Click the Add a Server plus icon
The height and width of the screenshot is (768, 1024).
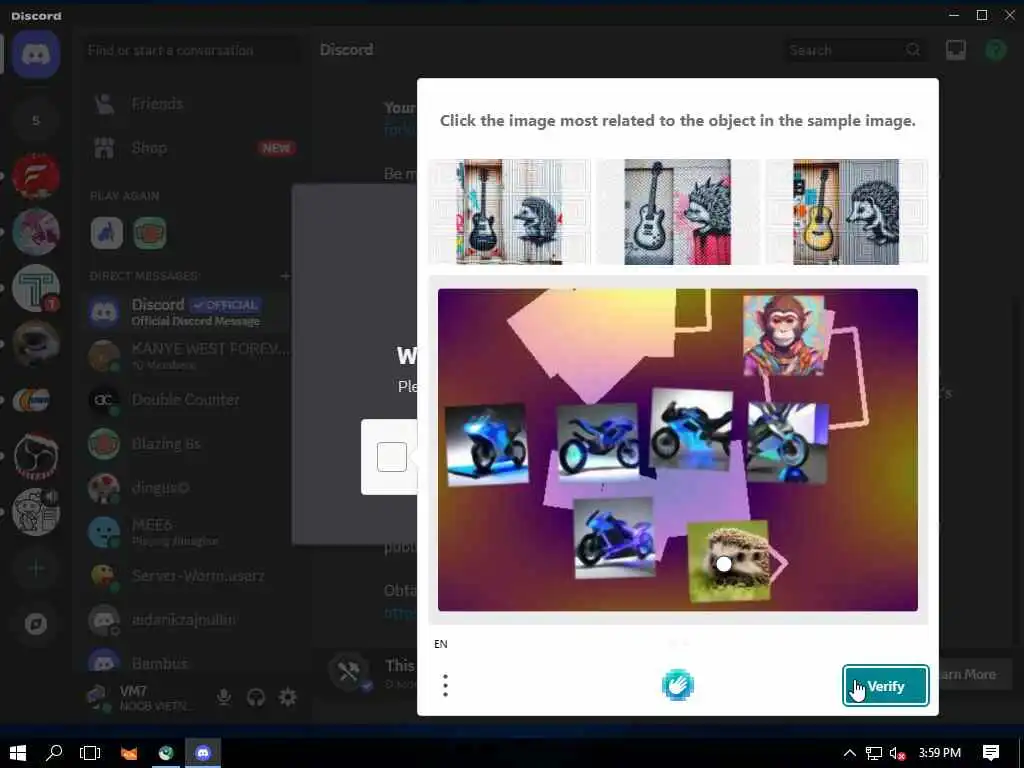36,568
